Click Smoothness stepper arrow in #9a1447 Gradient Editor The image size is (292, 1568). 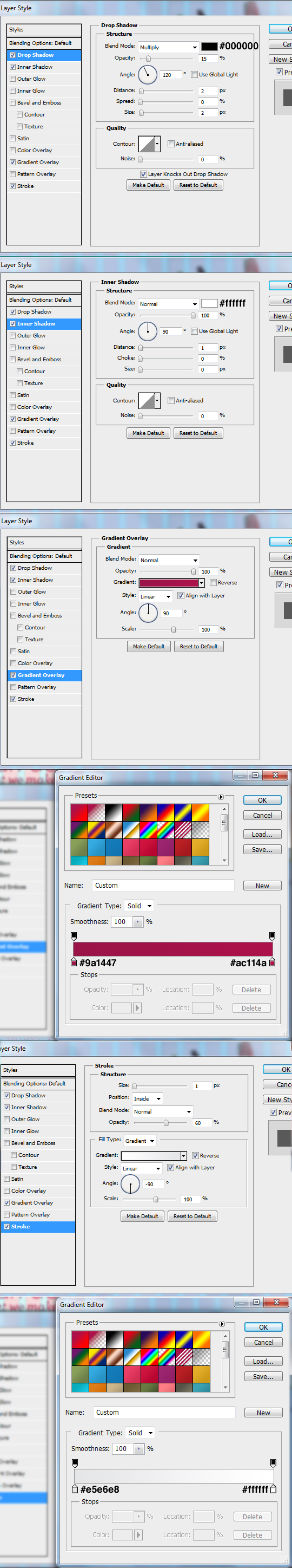tap(137, 921)
